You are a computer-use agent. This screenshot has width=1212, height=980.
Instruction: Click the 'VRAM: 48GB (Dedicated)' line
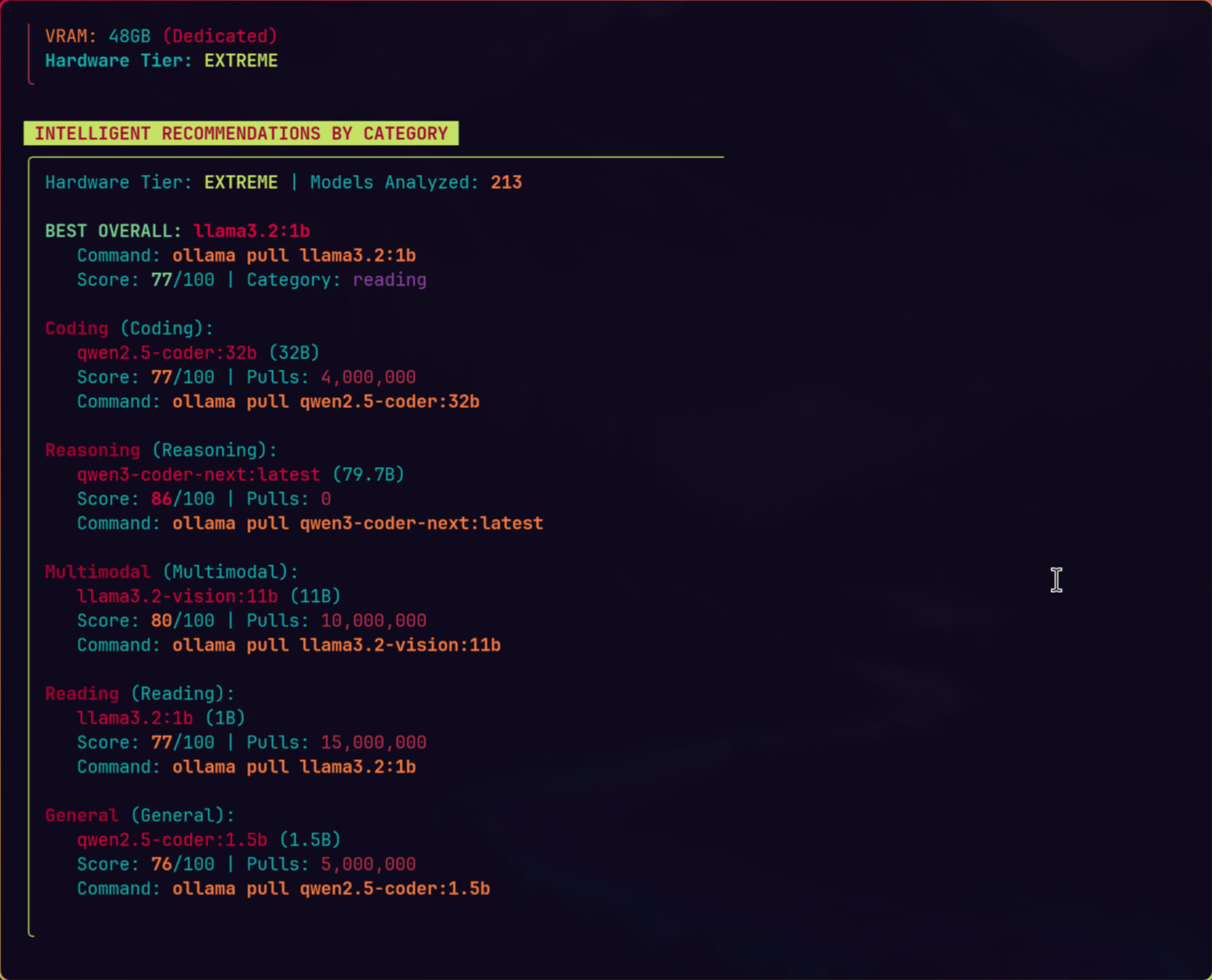[161, 37]
